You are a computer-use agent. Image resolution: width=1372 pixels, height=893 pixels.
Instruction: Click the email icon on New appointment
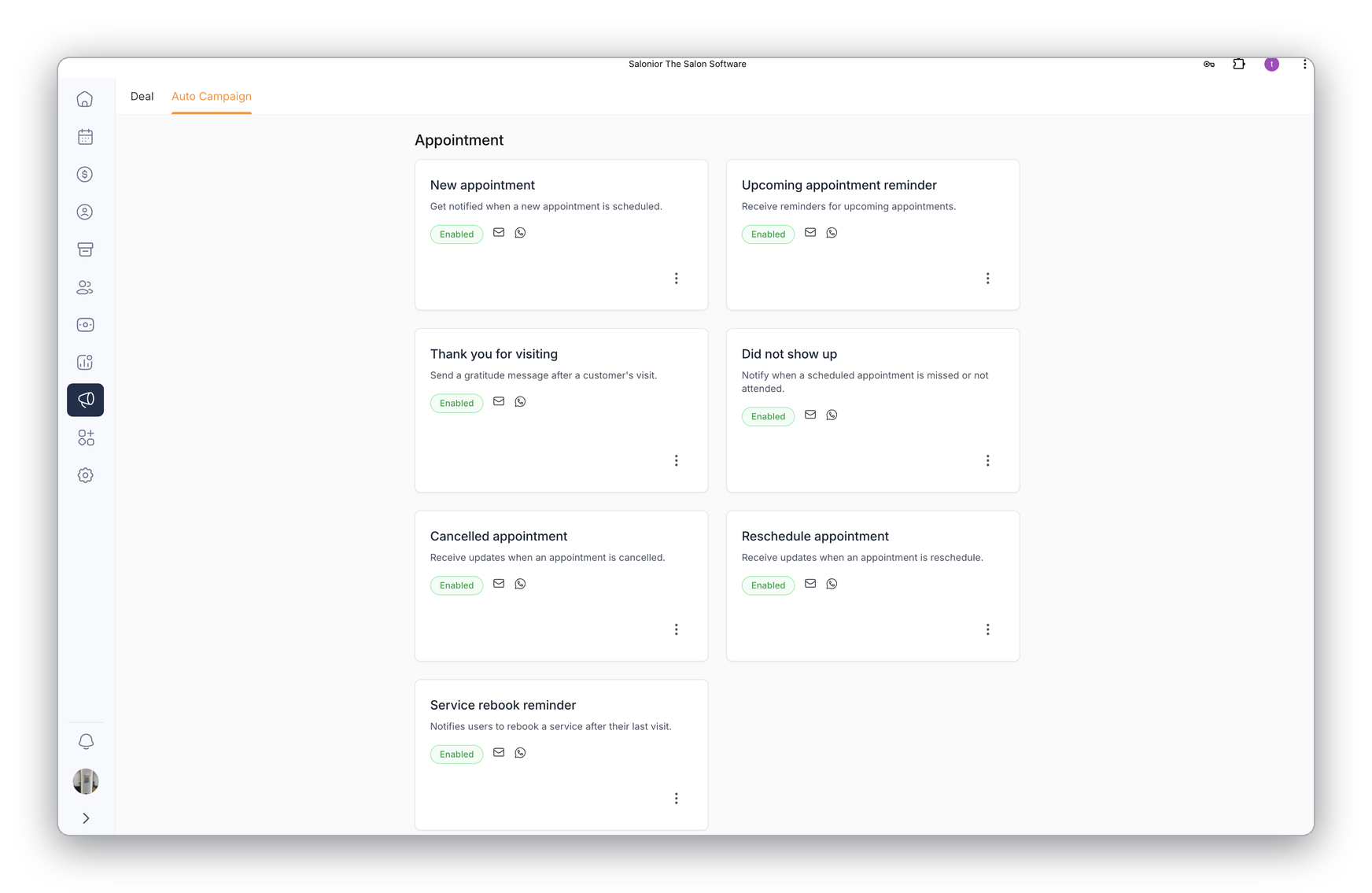499,233
